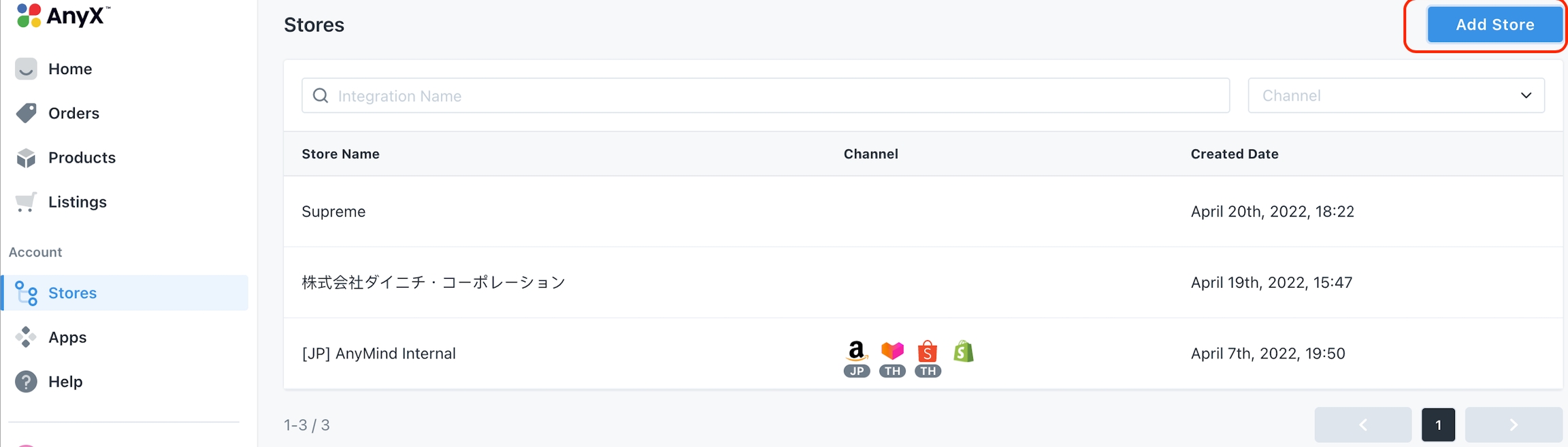
Task: Go to Listings in sidebar
Action: (x=77, y=202)
